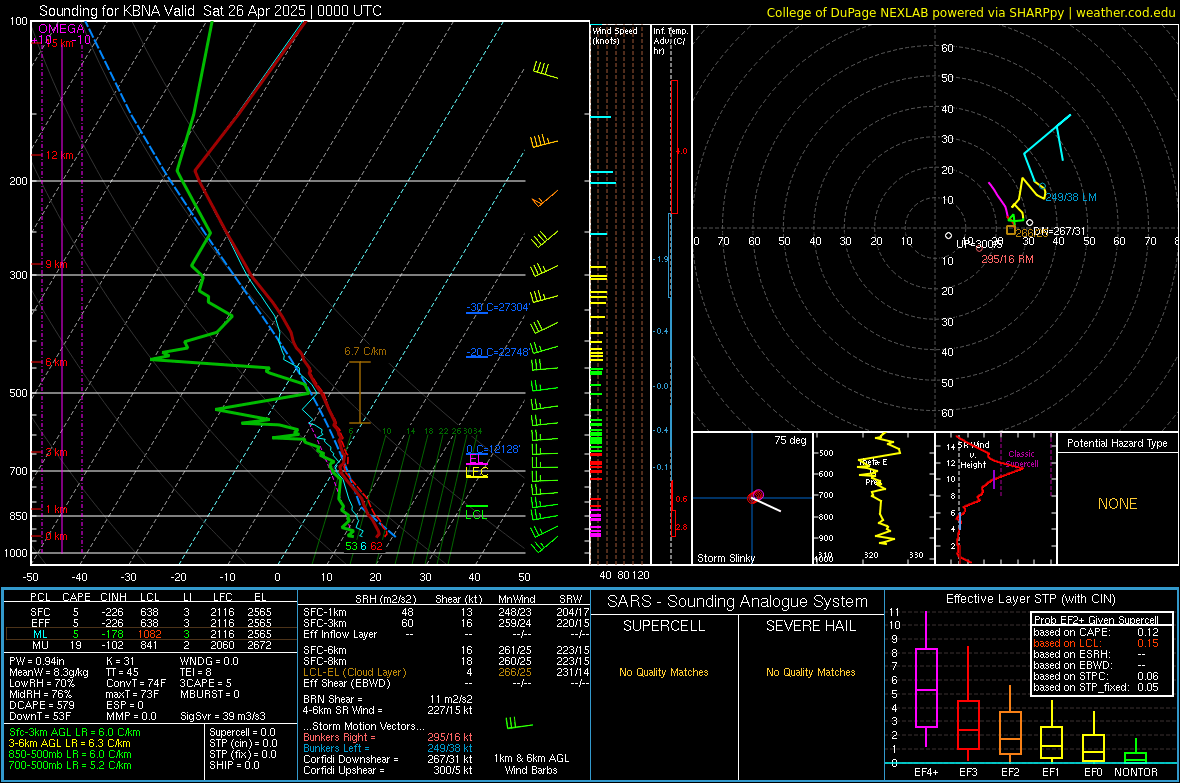Click the red based on LCL: 0.15 line

[x=1096, y=643]
